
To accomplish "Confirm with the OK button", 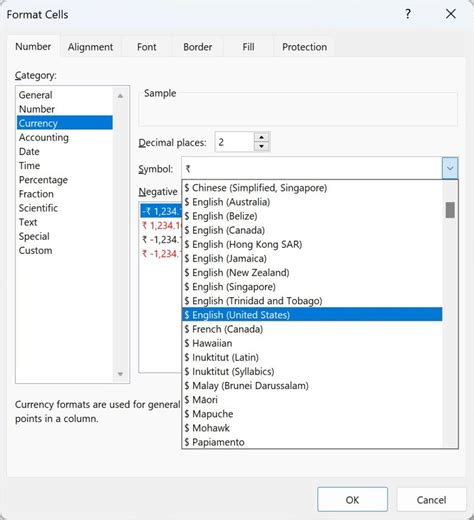I will (352, 500).
